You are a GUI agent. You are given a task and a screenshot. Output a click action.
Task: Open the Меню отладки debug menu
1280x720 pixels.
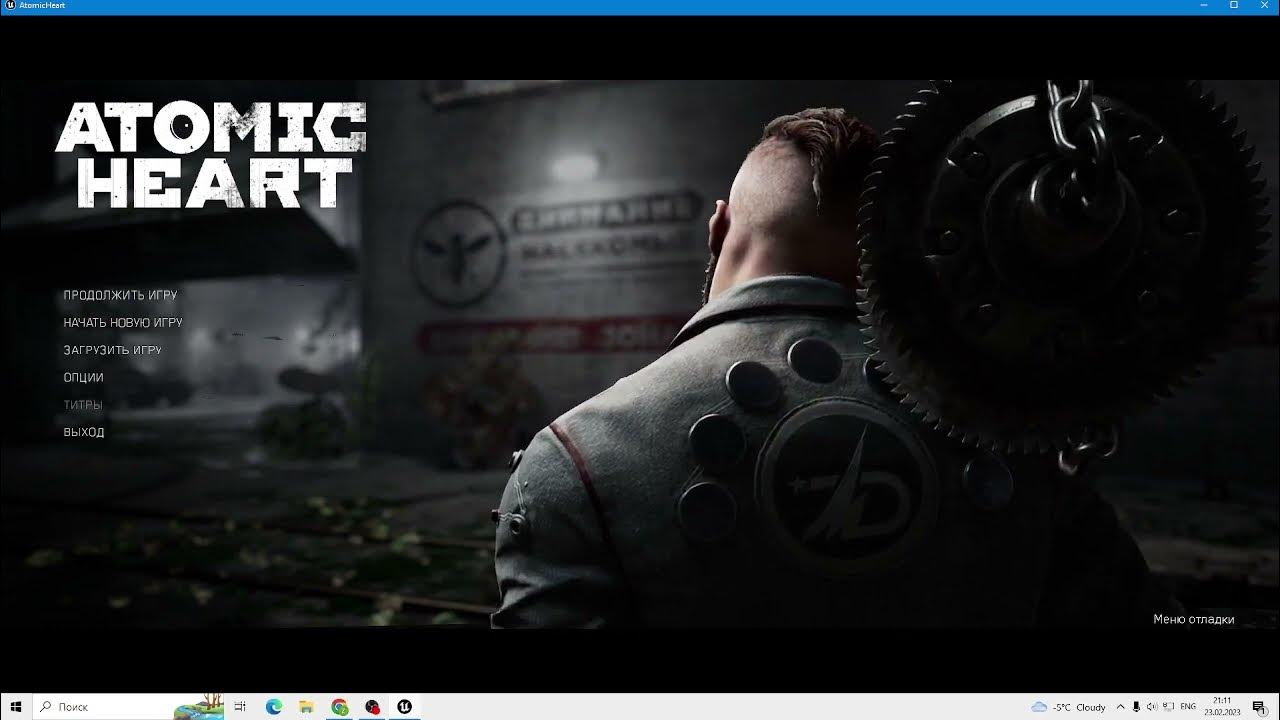(x=1193, y=619)
